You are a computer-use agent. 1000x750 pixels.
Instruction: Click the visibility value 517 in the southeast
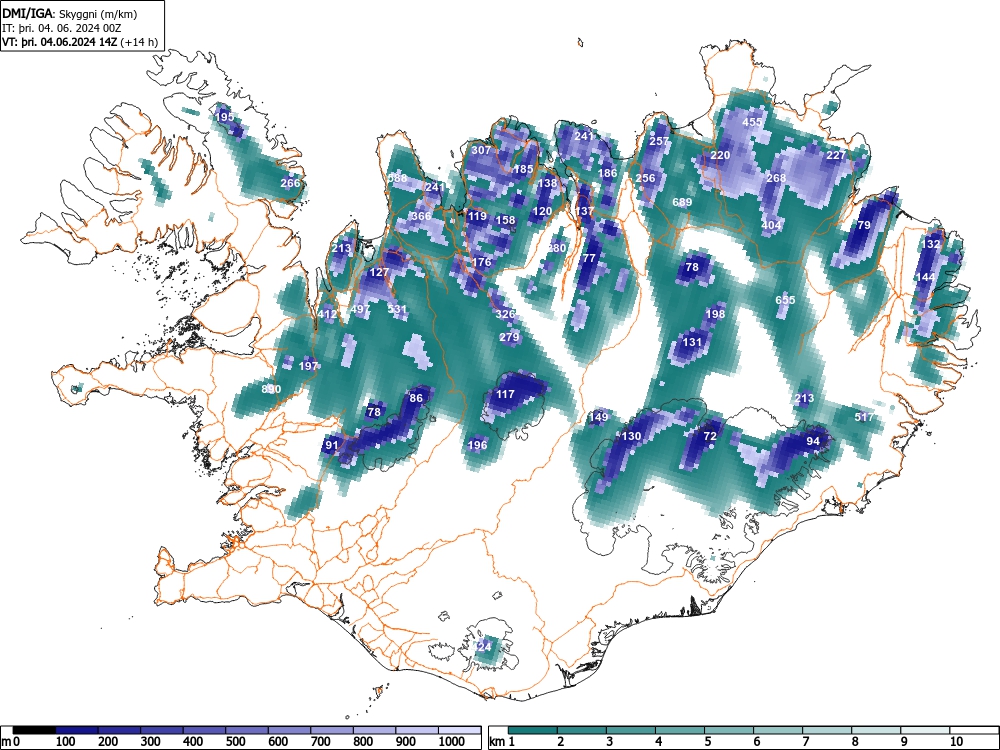864,417
